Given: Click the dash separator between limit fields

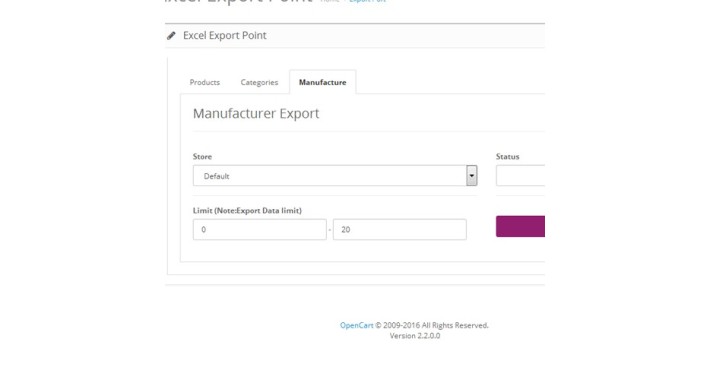Looking at the screenshot, I should click(x=330, y=230).
